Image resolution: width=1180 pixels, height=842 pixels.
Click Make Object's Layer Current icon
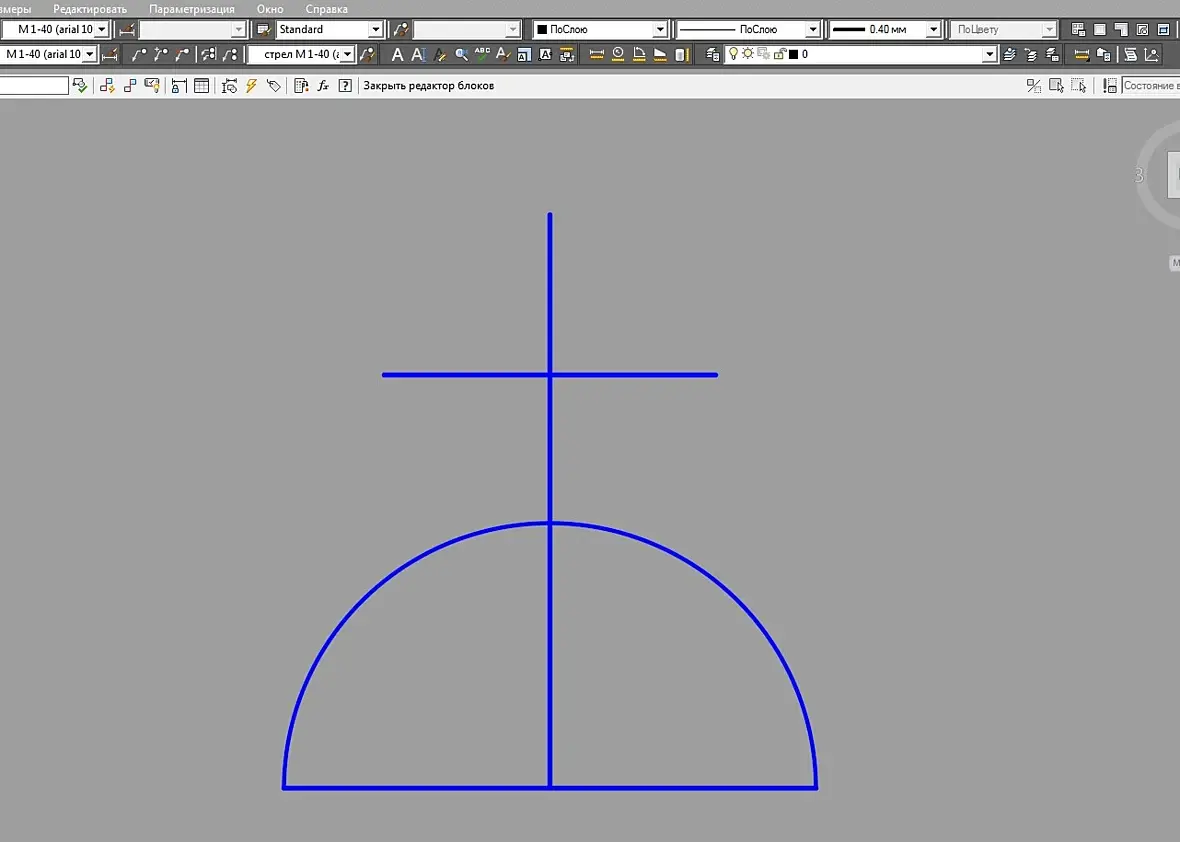1010,54
